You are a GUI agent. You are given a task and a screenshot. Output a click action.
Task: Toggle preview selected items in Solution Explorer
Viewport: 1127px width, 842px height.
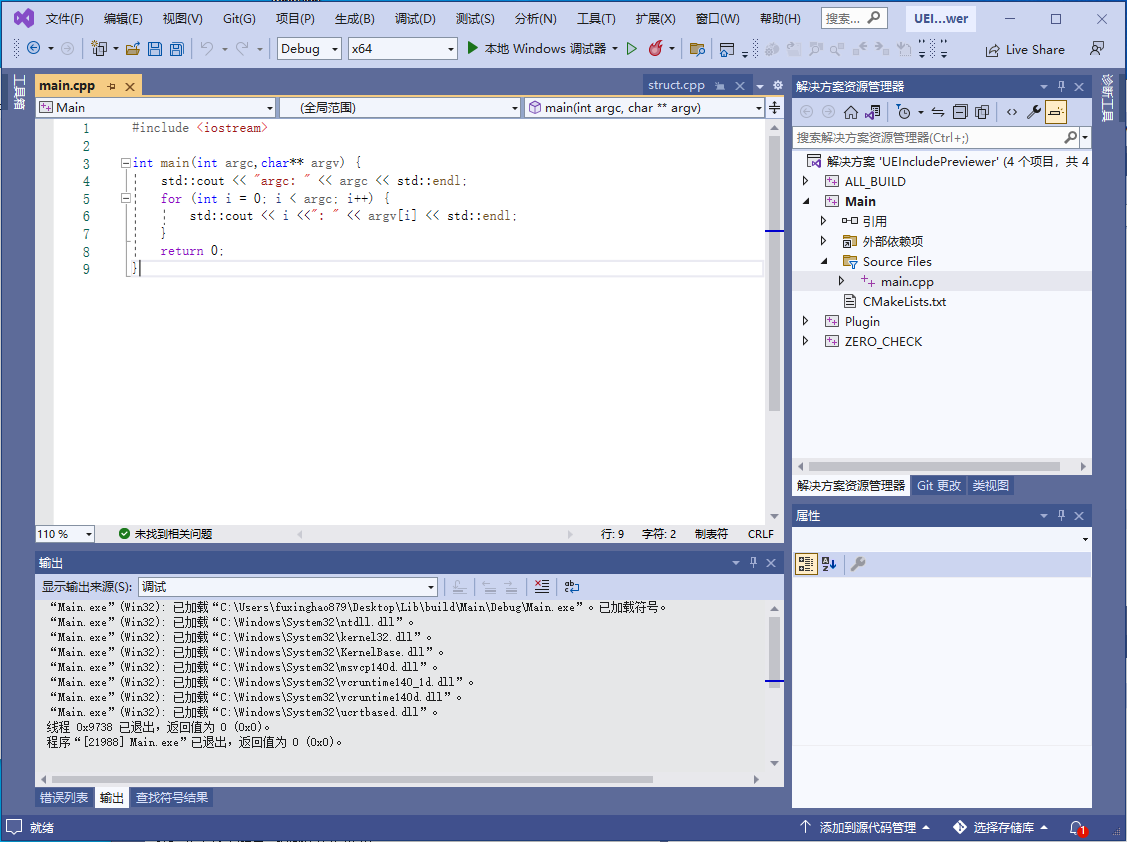click(1056, 112)
